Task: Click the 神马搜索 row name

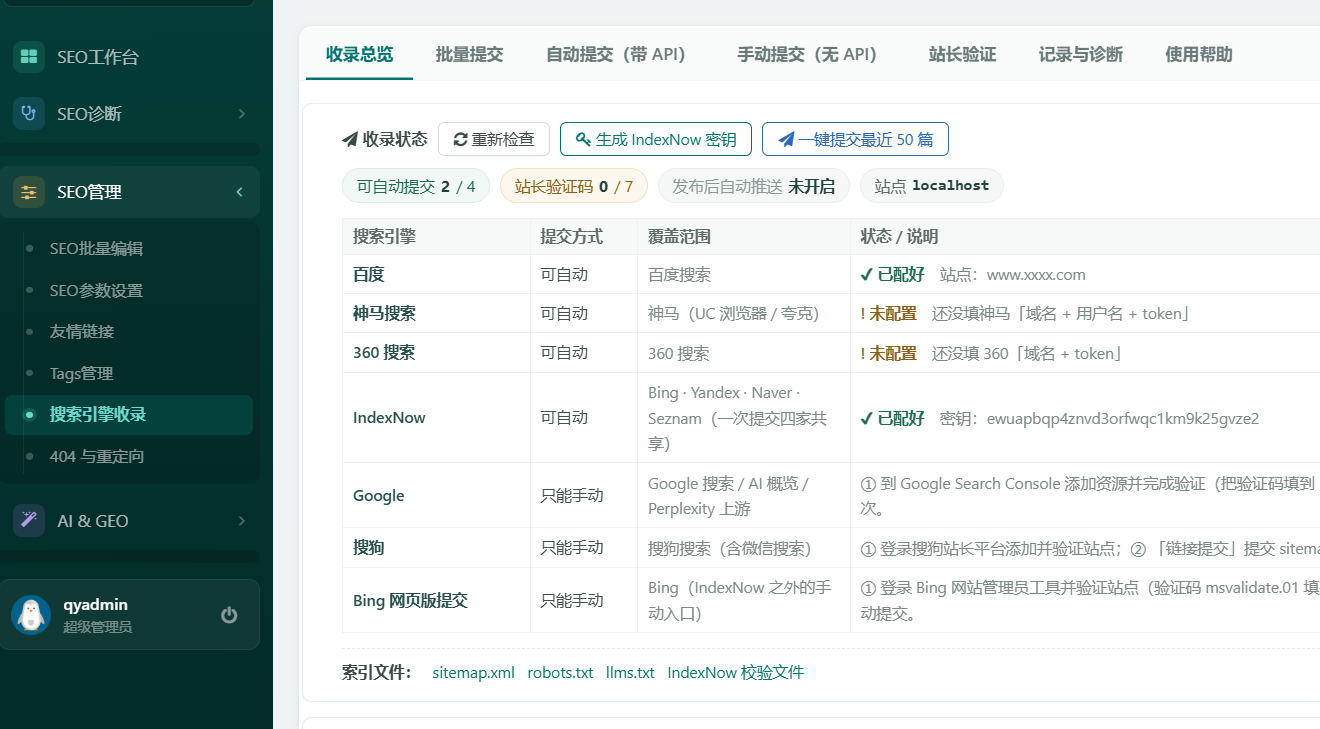Action: click(x=384, y=313)
